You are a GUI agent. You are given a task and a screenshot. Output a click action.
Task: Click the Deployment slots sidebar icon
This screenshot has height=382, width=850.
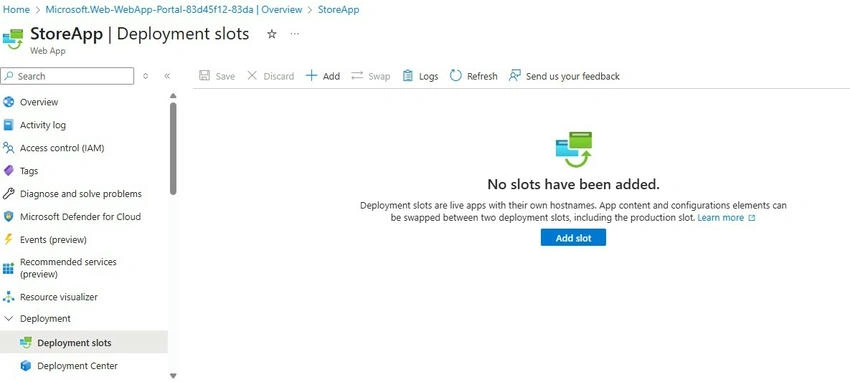tap(25, 343)
